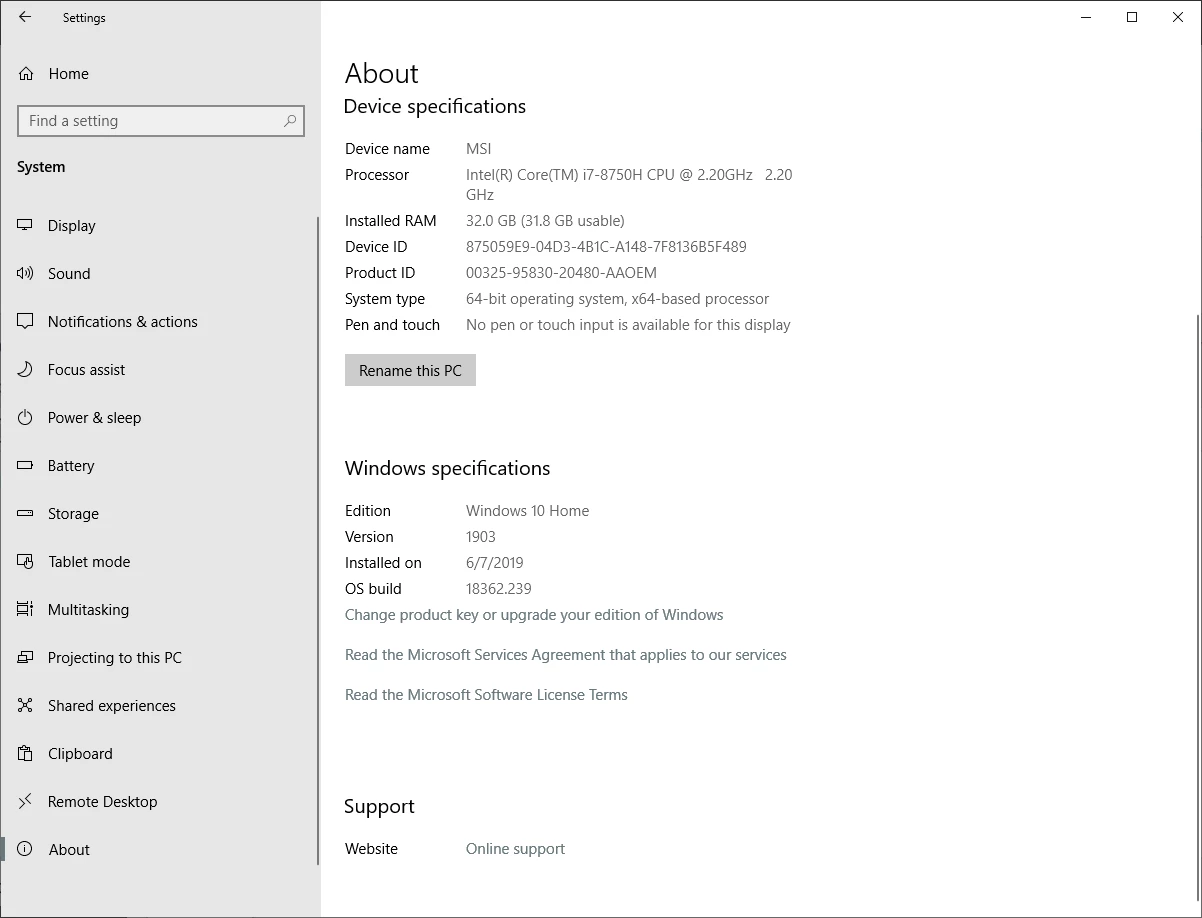
Task: Click the Windows specifications heading
Action: click(447, 468)
